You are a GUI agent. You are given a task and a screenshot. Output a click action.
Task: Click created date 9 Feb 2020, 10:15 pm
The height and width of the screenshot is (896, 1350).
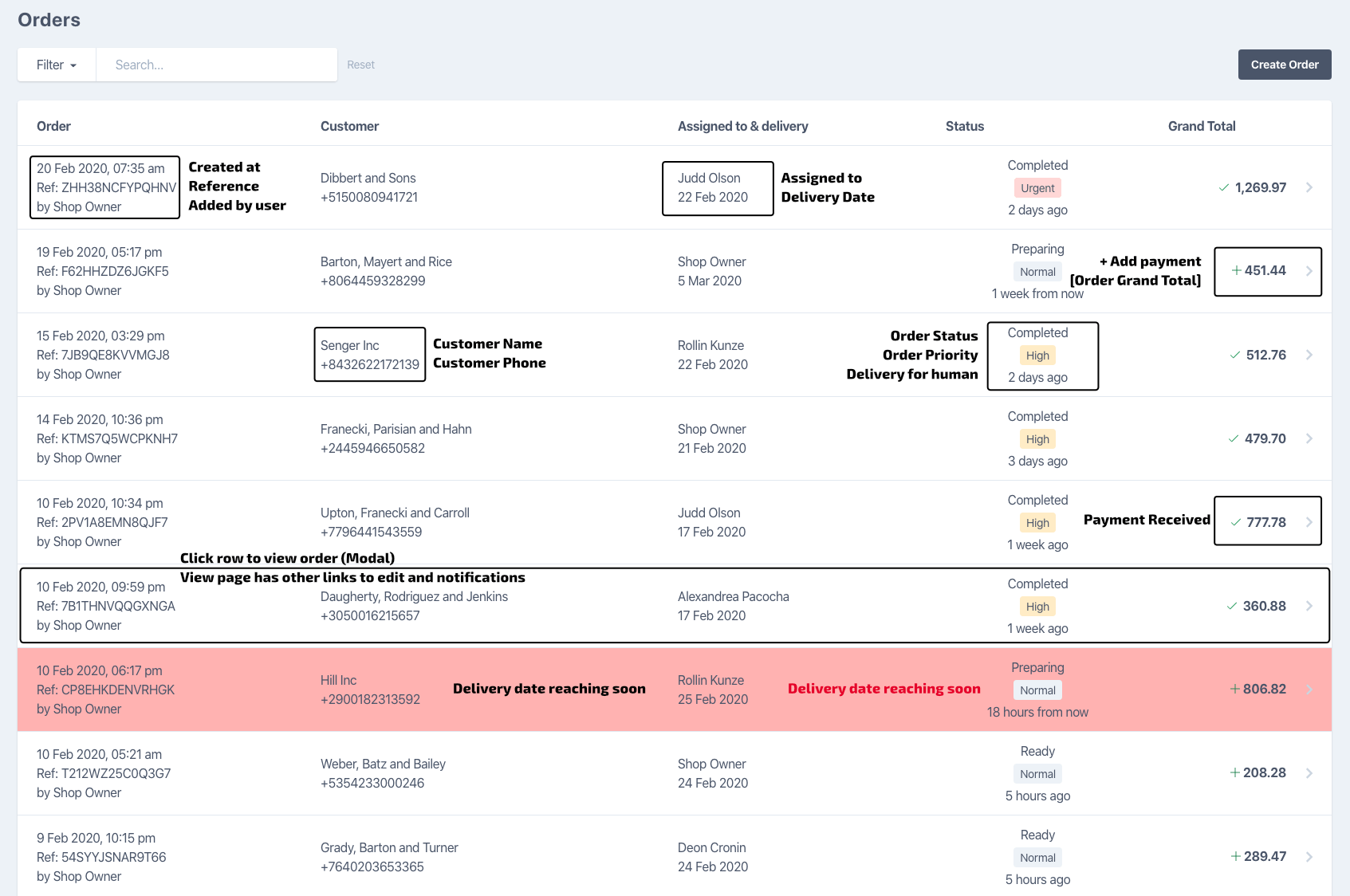[x=96, y=838]
